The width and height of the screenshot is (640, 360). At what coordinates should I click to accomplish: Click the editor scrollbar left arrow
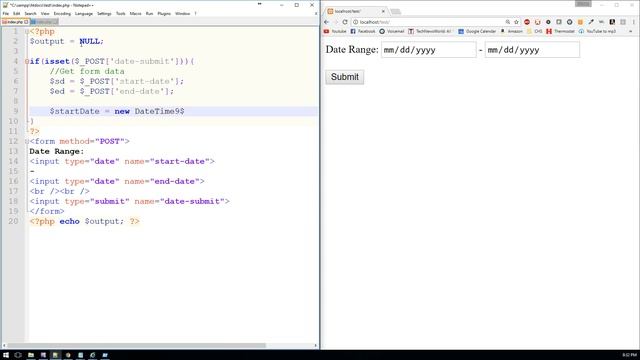click(x=4, y=345)
